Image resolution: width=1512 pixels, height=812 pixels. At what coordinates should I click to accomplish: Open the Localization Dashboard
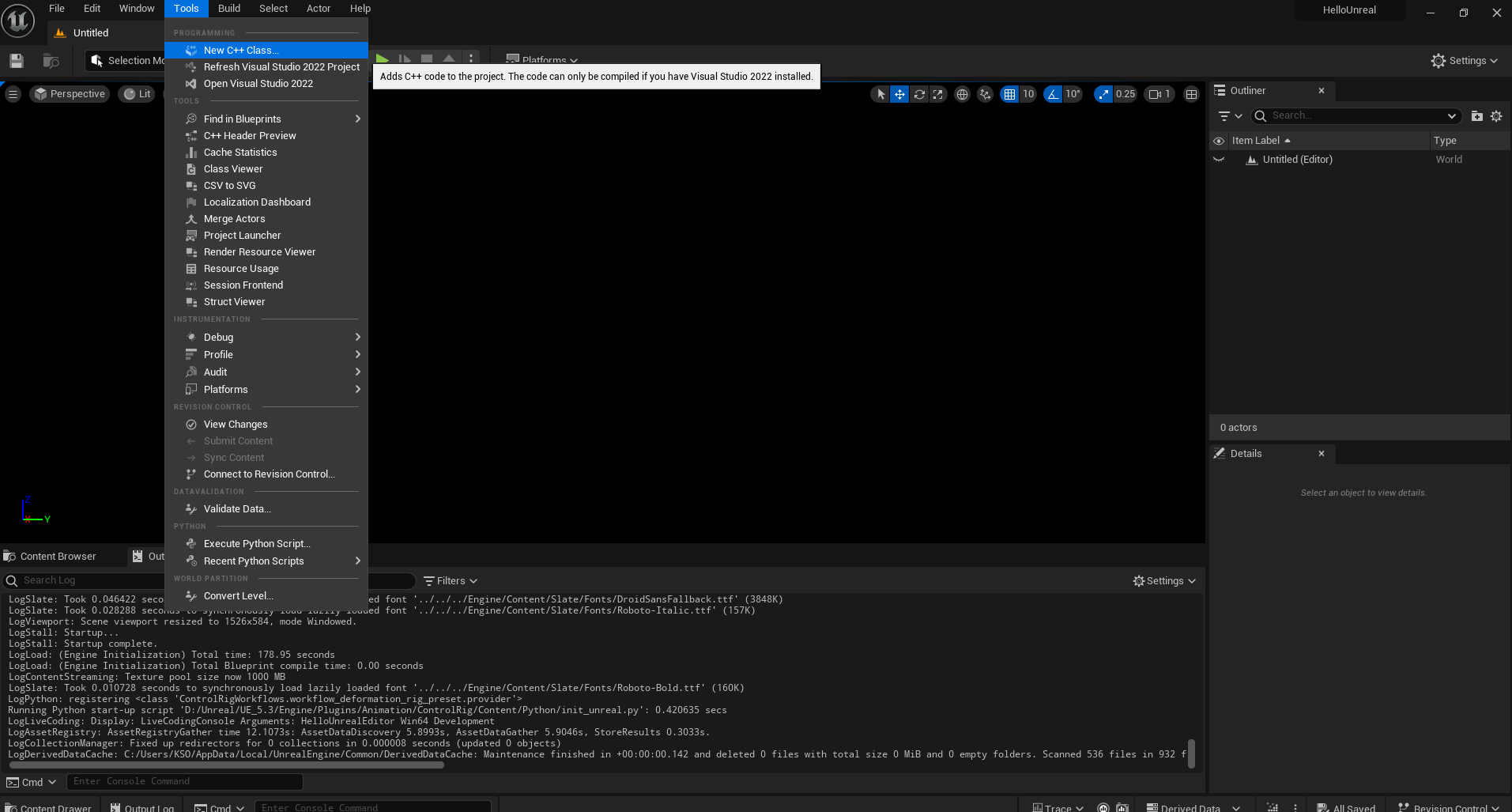point(266,202)
